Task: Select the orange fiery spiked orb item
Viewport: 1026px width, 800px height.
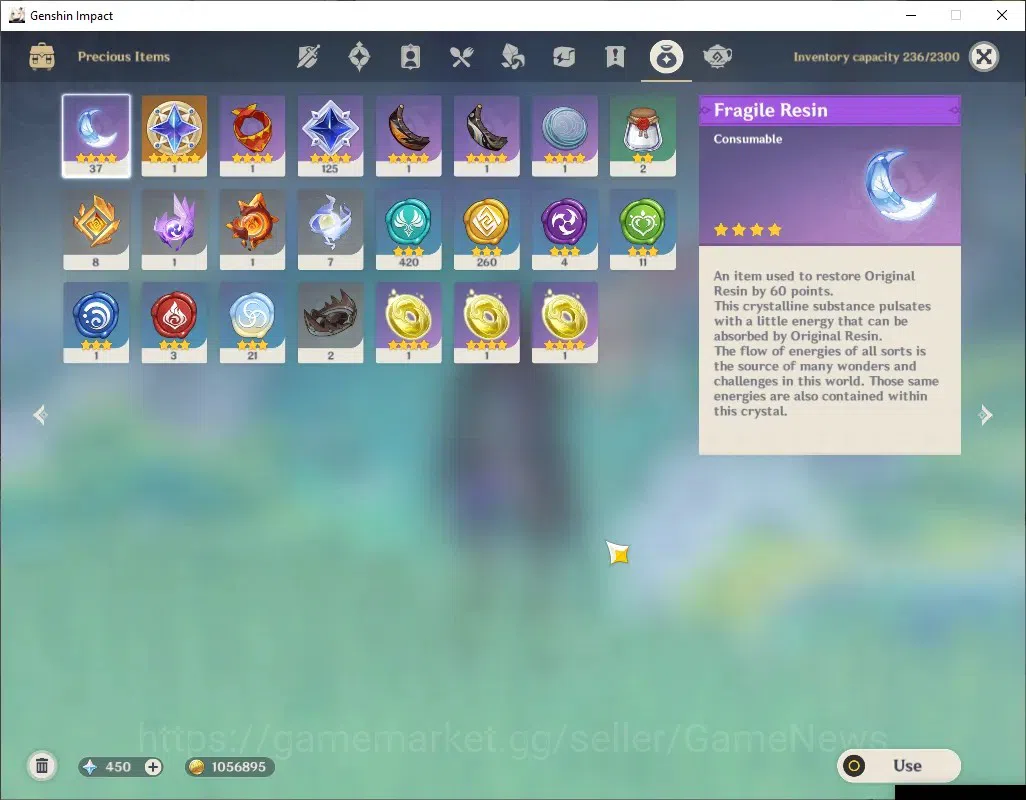Action: click(252, 230)
